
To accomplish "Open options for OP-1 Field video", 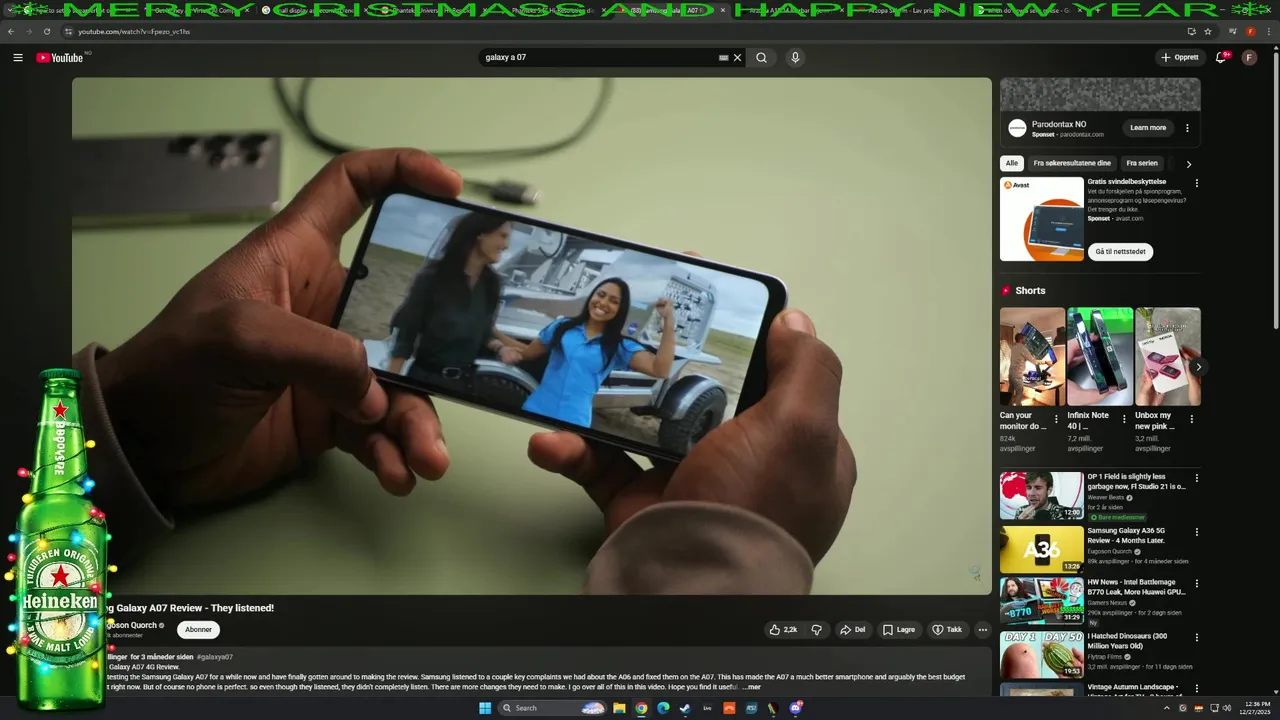I will (x=1196, y=478).
